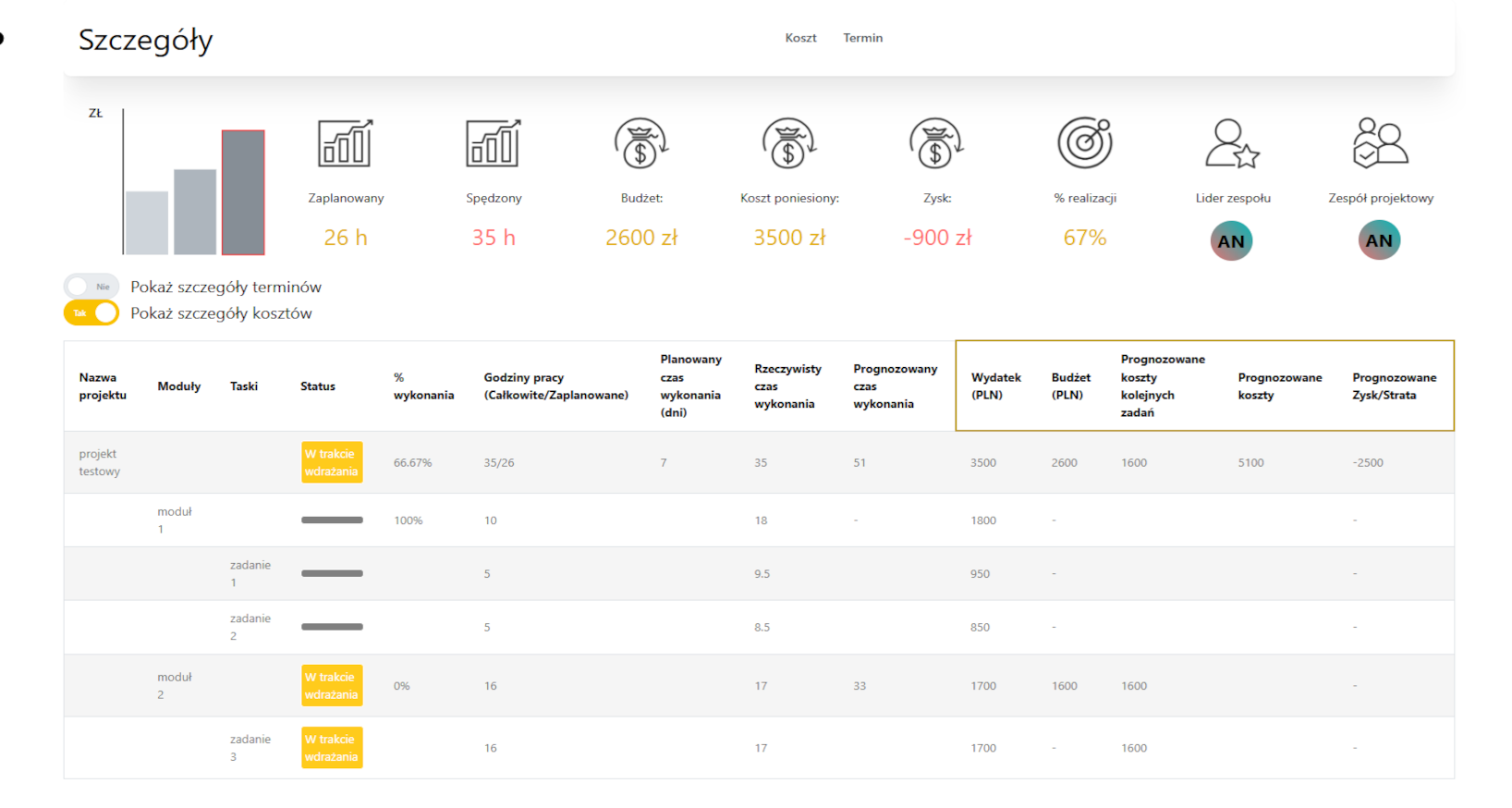The width and height of the screenshot is (1512, 808).
Task: Click the '-2500' forecast loss value
Action: pos(1368,462)
